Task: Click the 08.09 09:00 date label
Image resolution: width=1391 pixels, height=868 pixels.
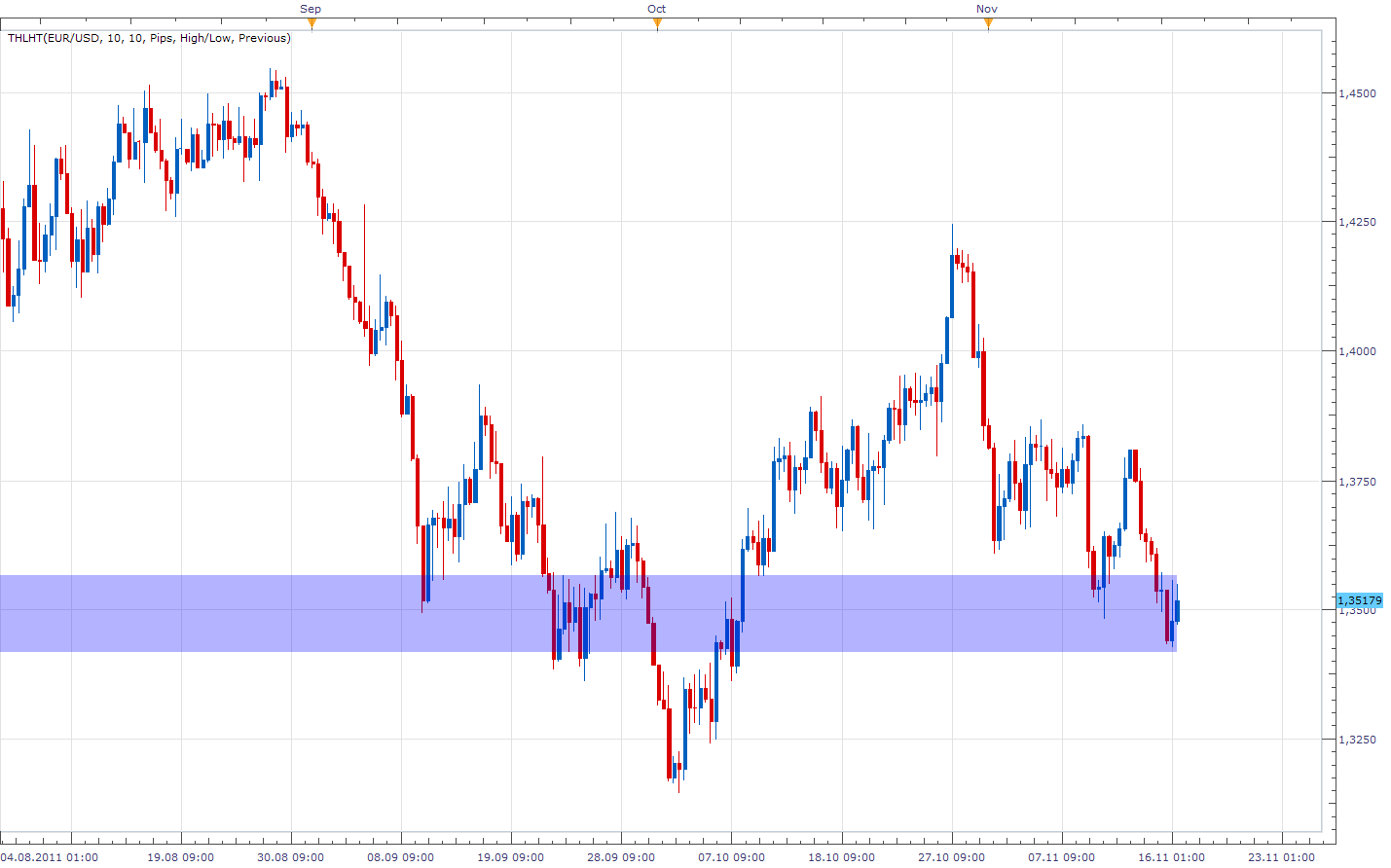Action: [401, 857]
